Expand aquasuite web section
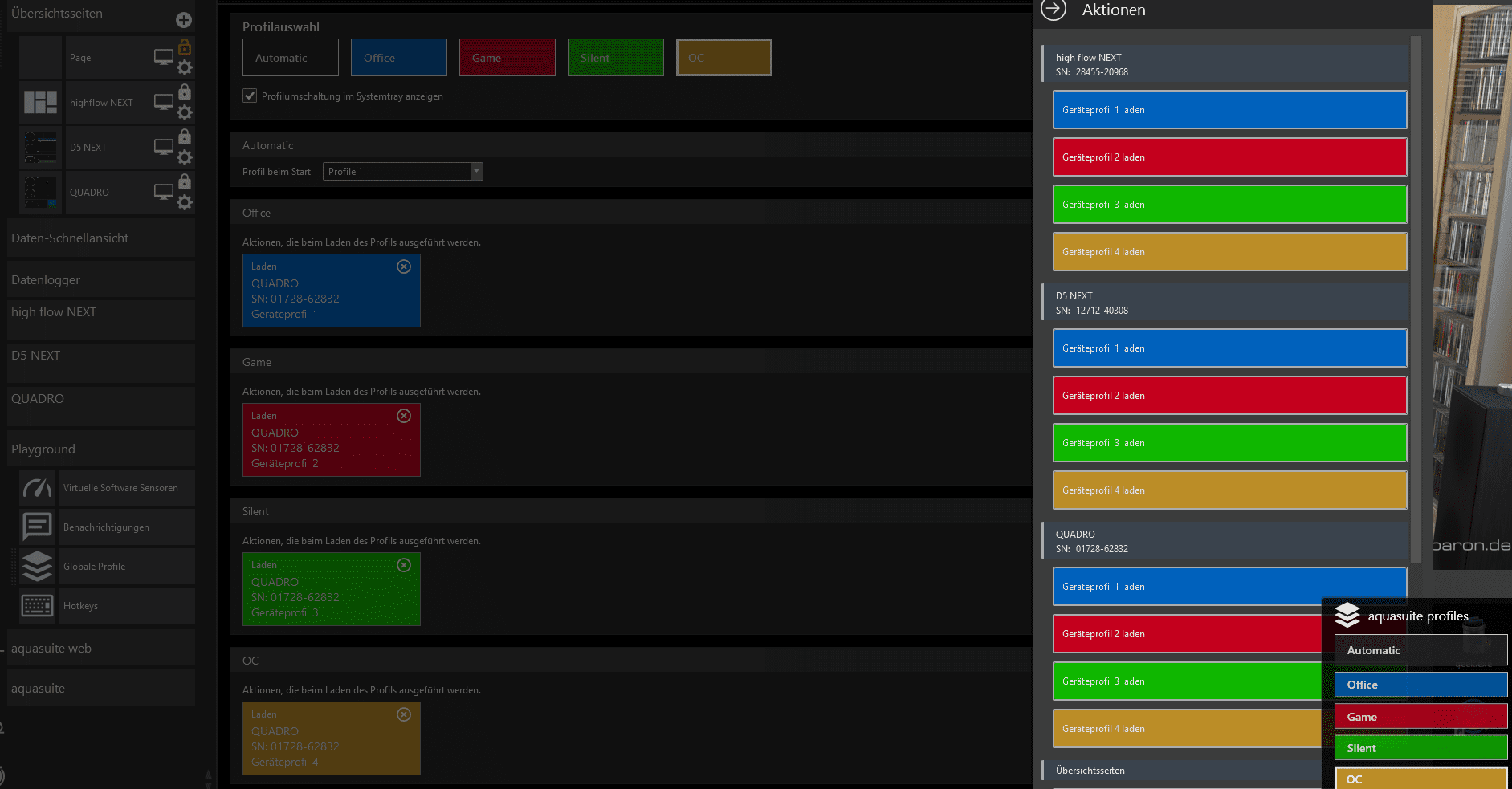This screenshot has height=789, width=1512. point(101,648)
